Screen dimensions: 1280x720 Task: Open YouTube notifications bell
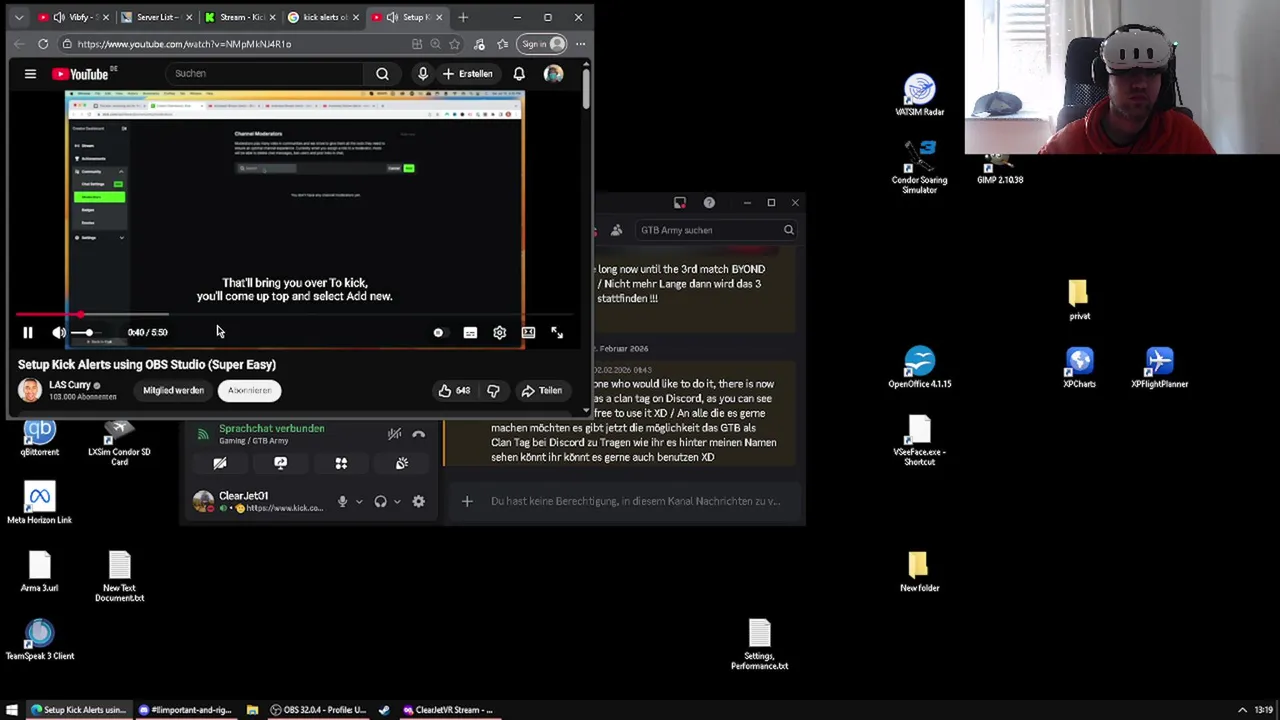519,74
